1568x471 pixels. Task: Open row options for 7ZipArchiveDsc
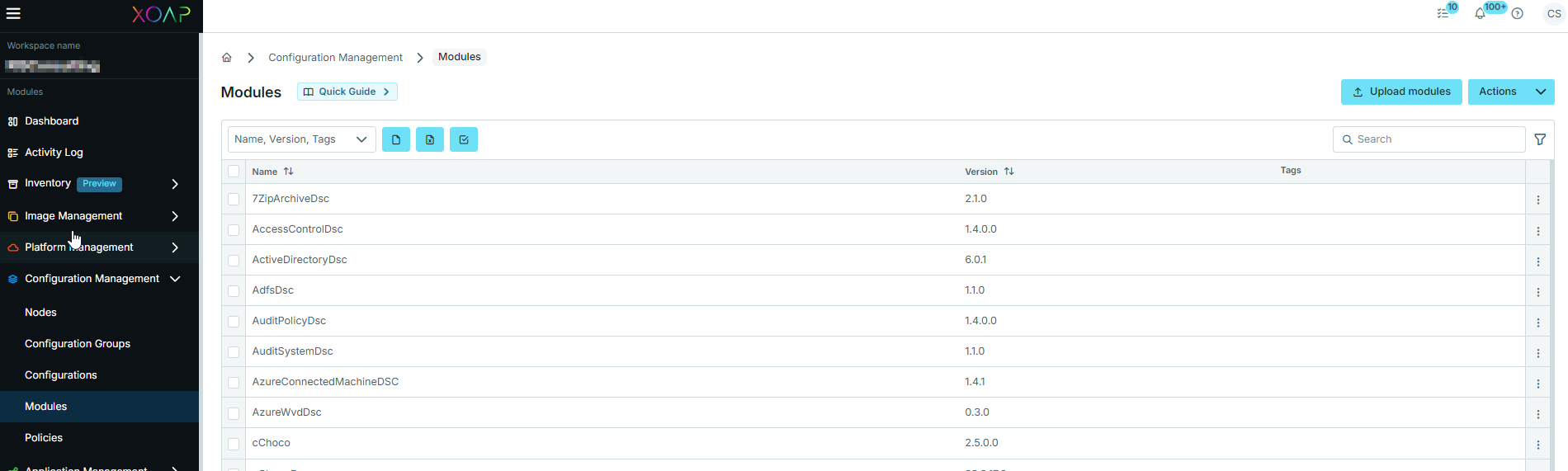point(1538,200)
